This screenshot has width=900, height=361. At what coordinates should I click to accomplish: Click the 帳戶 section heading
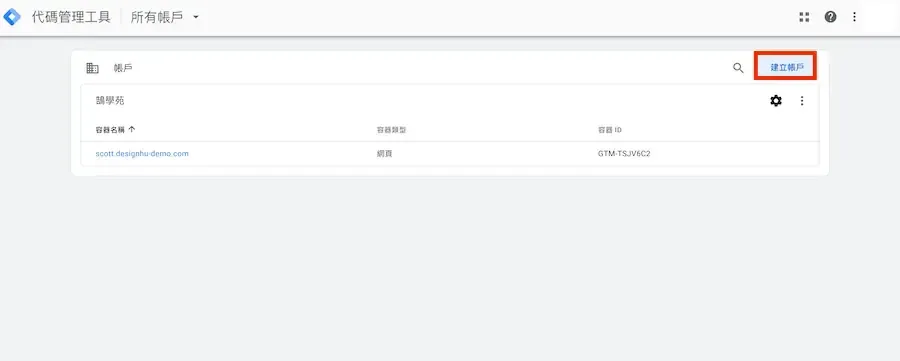123,68
